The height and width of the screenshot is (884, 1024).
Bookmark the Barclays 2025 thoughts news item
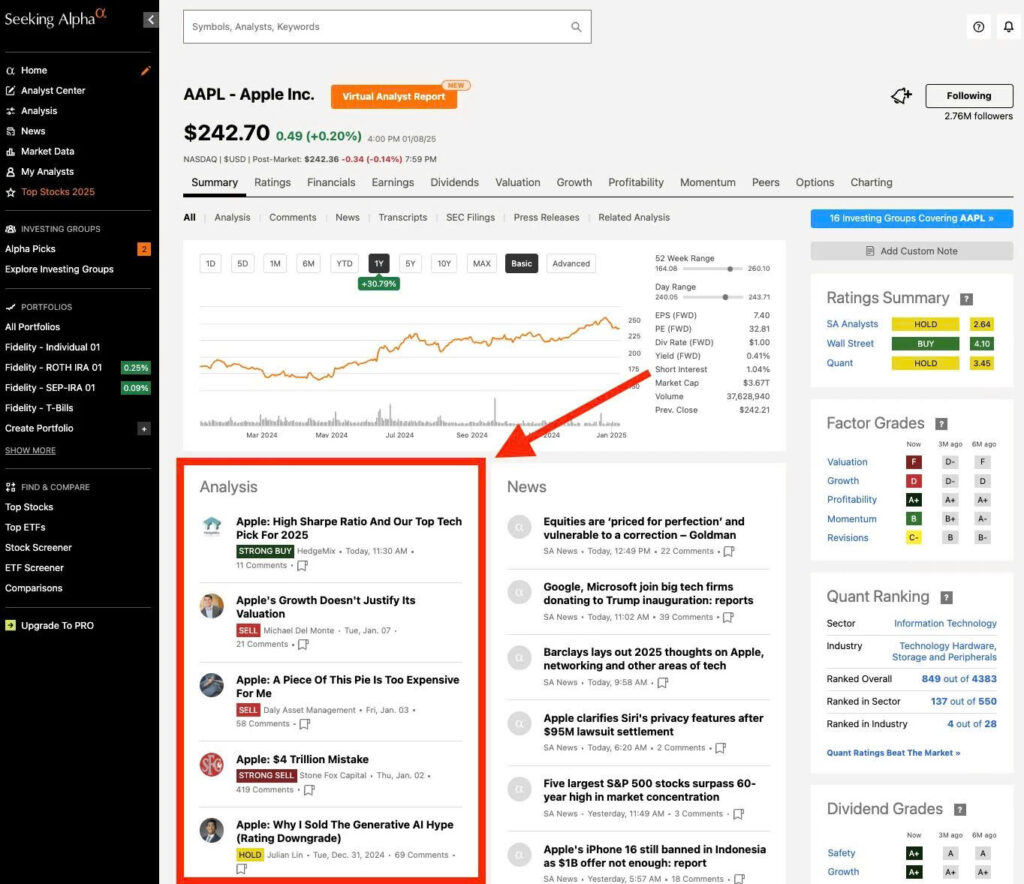tap(662, 683)
